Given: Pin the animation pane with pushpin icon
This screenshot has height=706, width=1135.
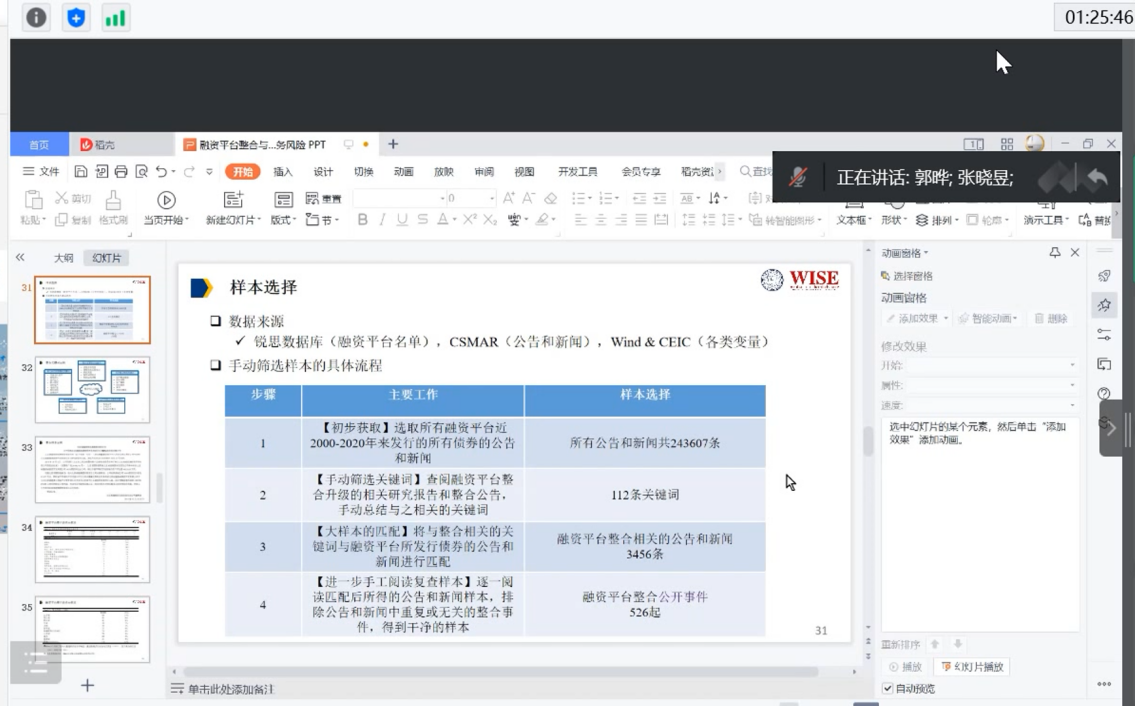Looking at the screenshot, I should (1054, 253).
